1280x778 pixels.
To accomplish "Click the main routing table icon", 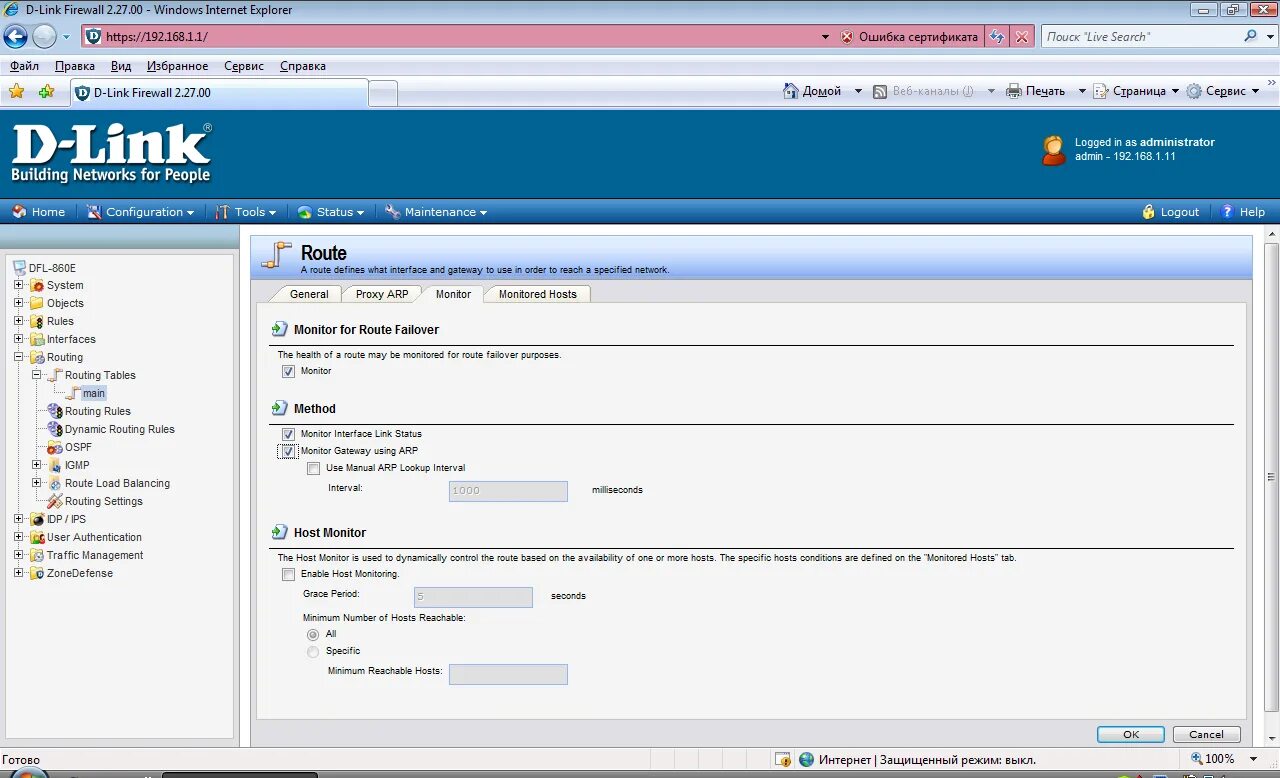I will pos(73,393).
